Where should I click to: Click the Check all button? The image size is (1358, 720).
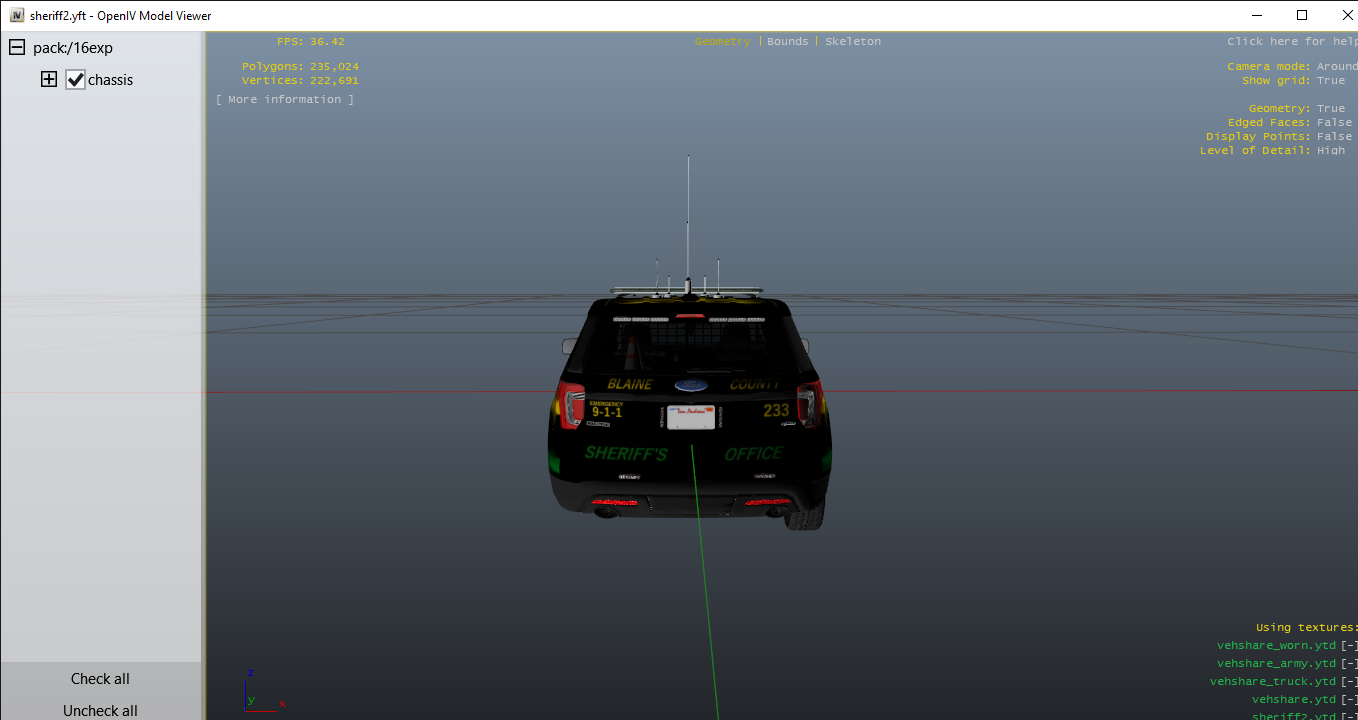pos(100,679)
